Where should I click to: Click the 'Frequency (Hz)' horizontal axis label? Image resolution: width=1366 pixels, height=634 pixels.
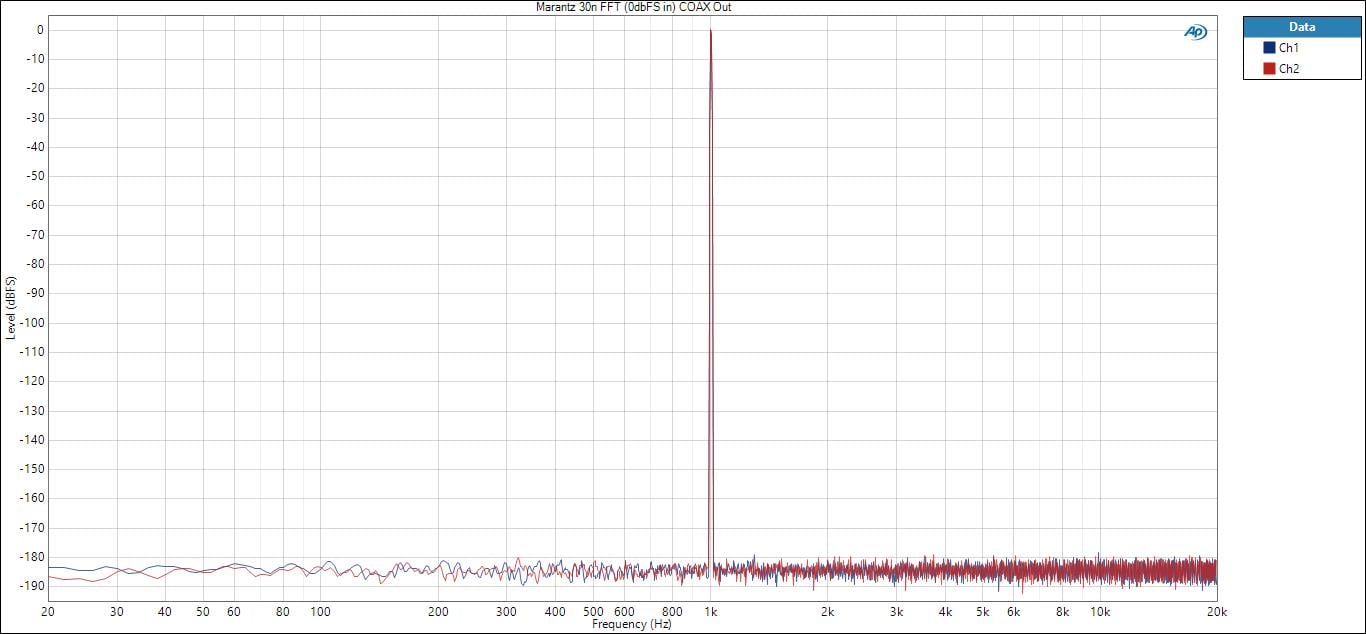[631, 624]
